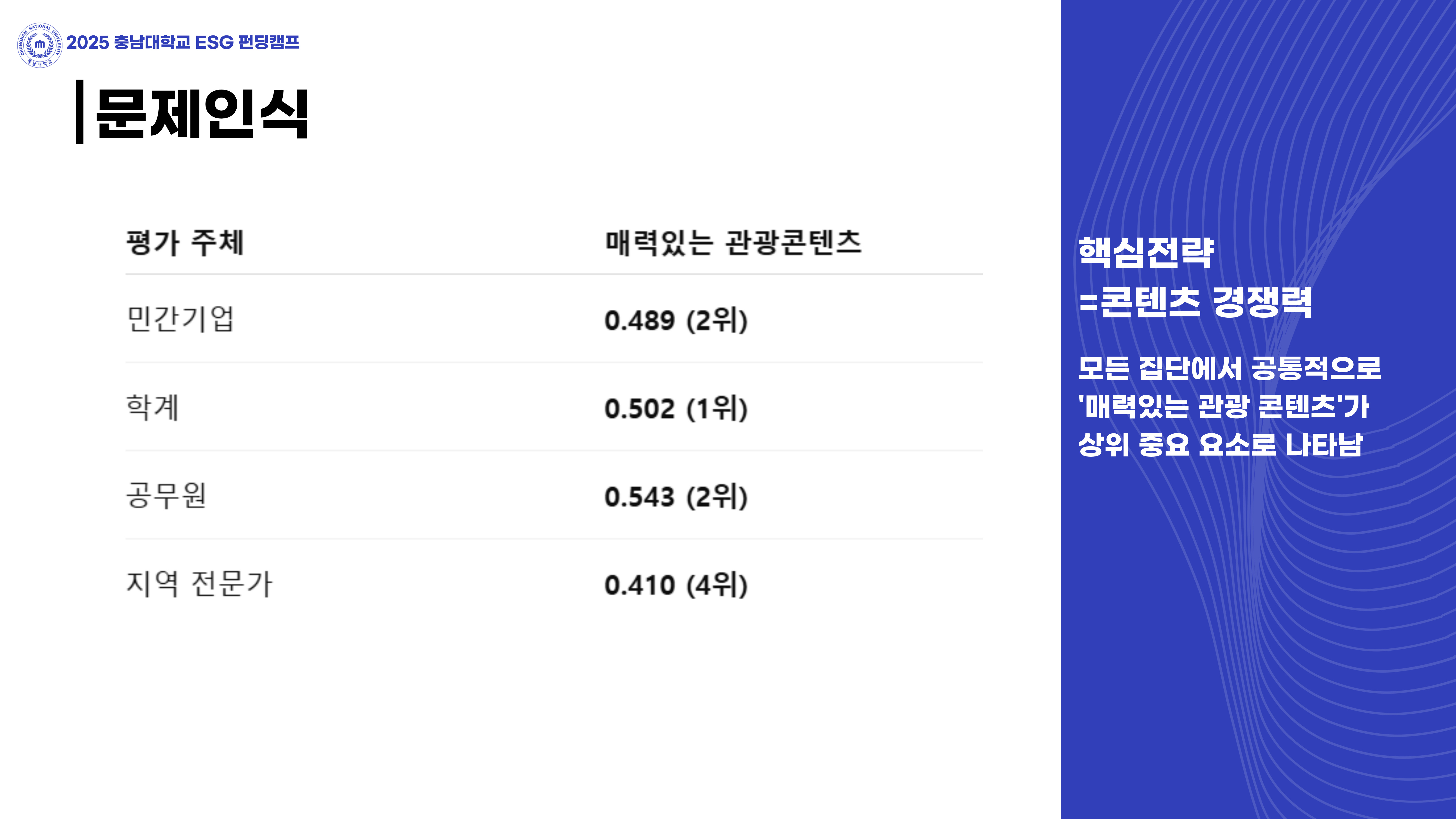Click the '모든 집단에서 공통적으로' text line
The height and width of the screenshot is (819, 1456).
coord(1229,369)
